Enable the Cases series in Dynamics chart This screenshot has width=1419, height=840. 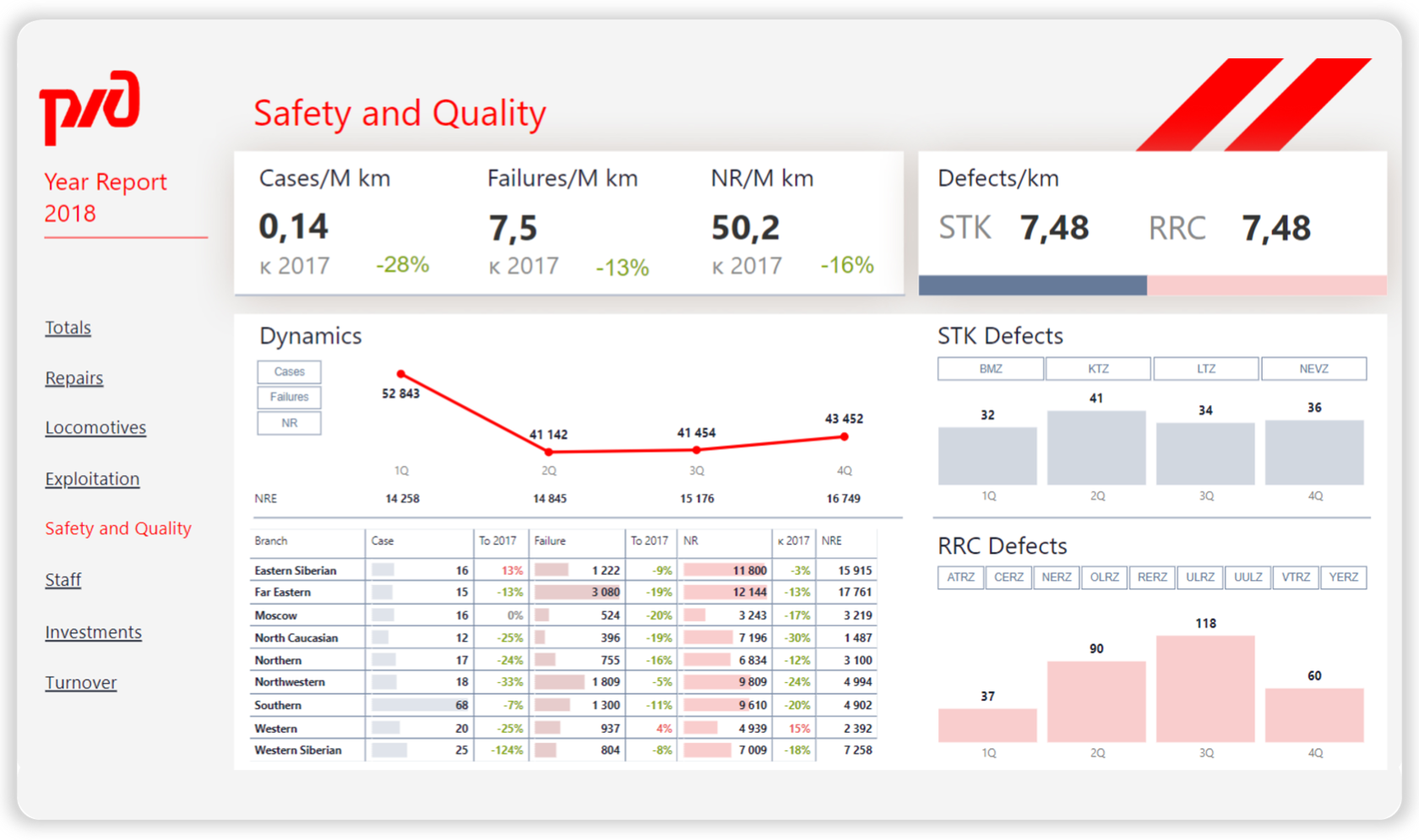(288, 371)
